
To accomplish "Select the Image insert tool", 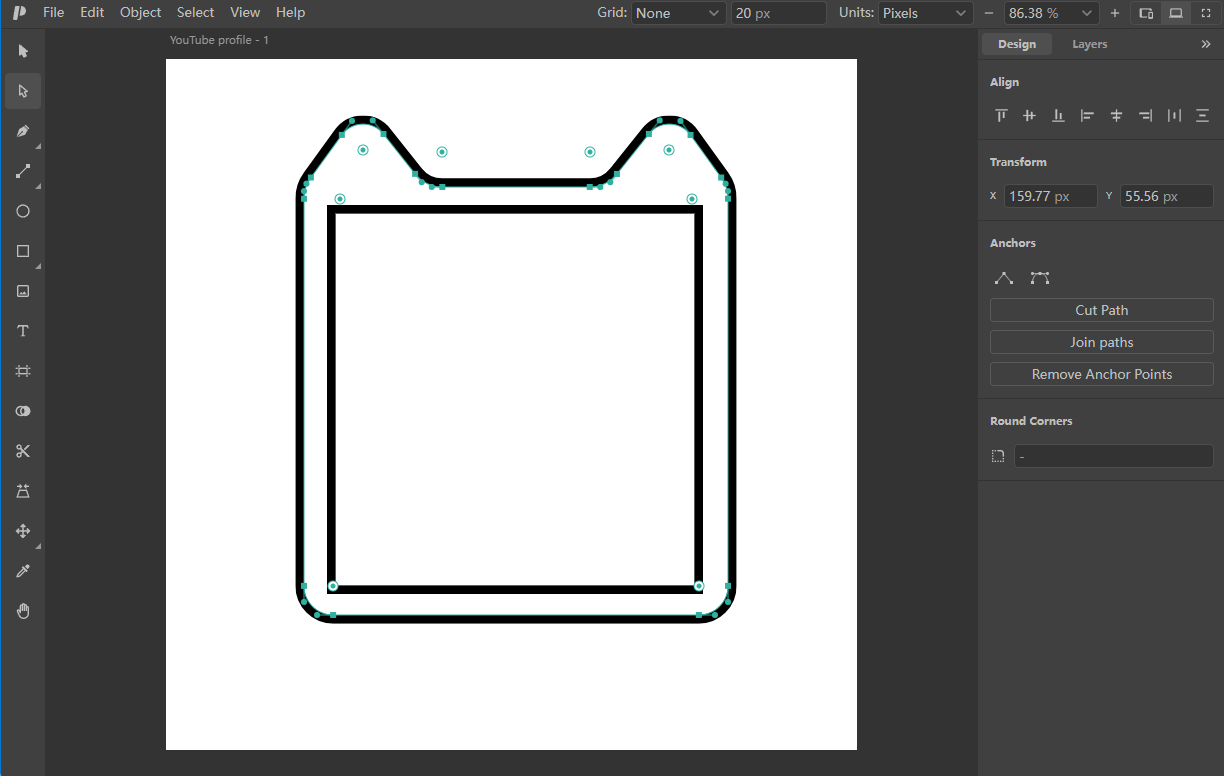I will pos(23,291).
